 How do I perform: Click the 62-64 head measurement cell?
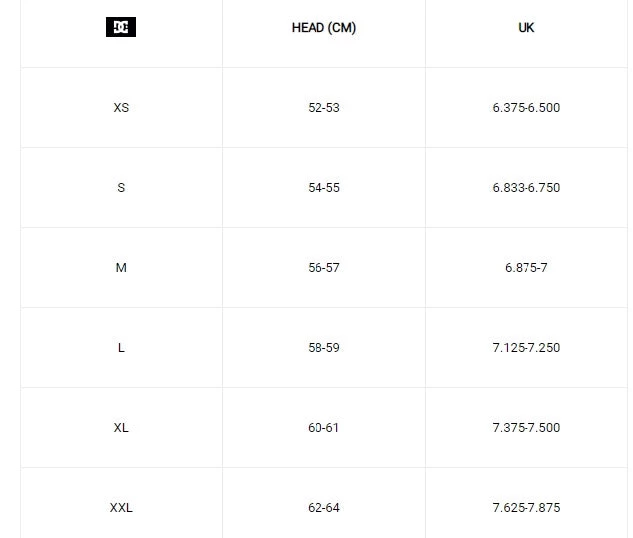pos(324,508)
